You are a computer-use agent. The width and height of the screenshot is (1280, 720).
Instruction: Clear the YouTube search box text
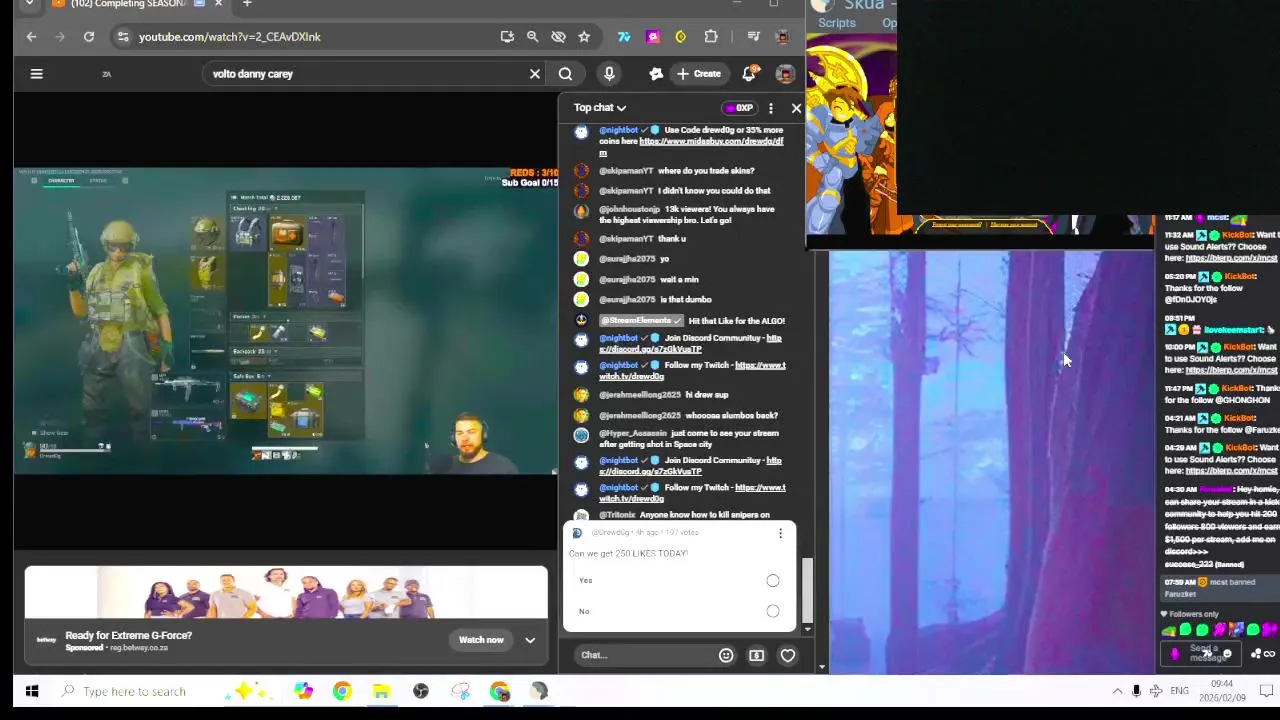click(x=535, y=74)
